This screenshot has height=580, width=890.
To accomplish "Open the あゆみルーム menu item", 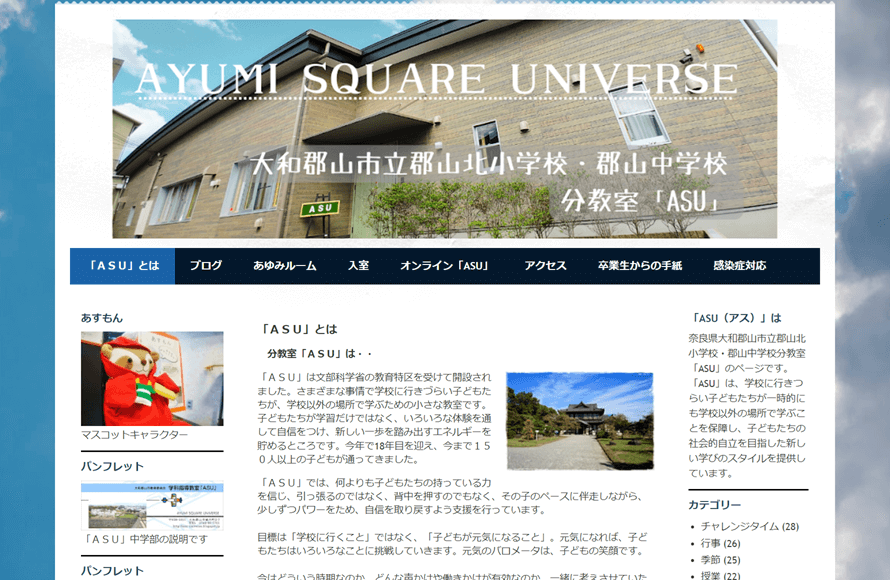I will pos(285,266).
